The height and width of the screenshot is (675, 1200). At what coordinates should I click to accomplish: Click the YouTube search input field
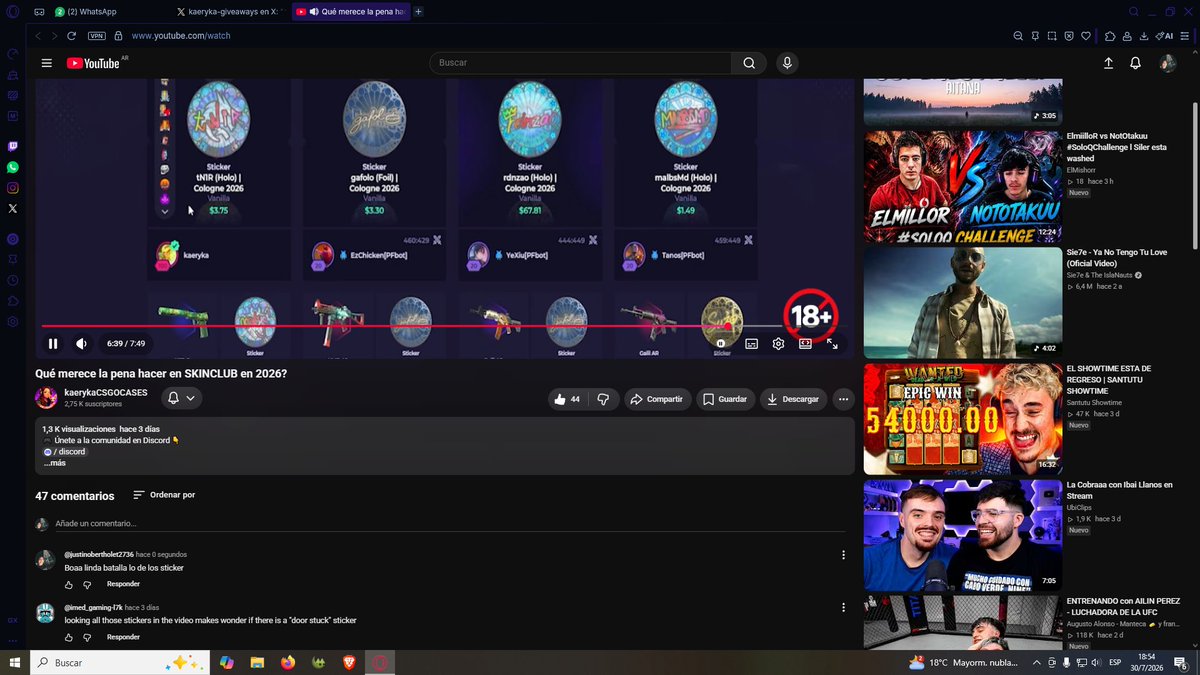580,63
